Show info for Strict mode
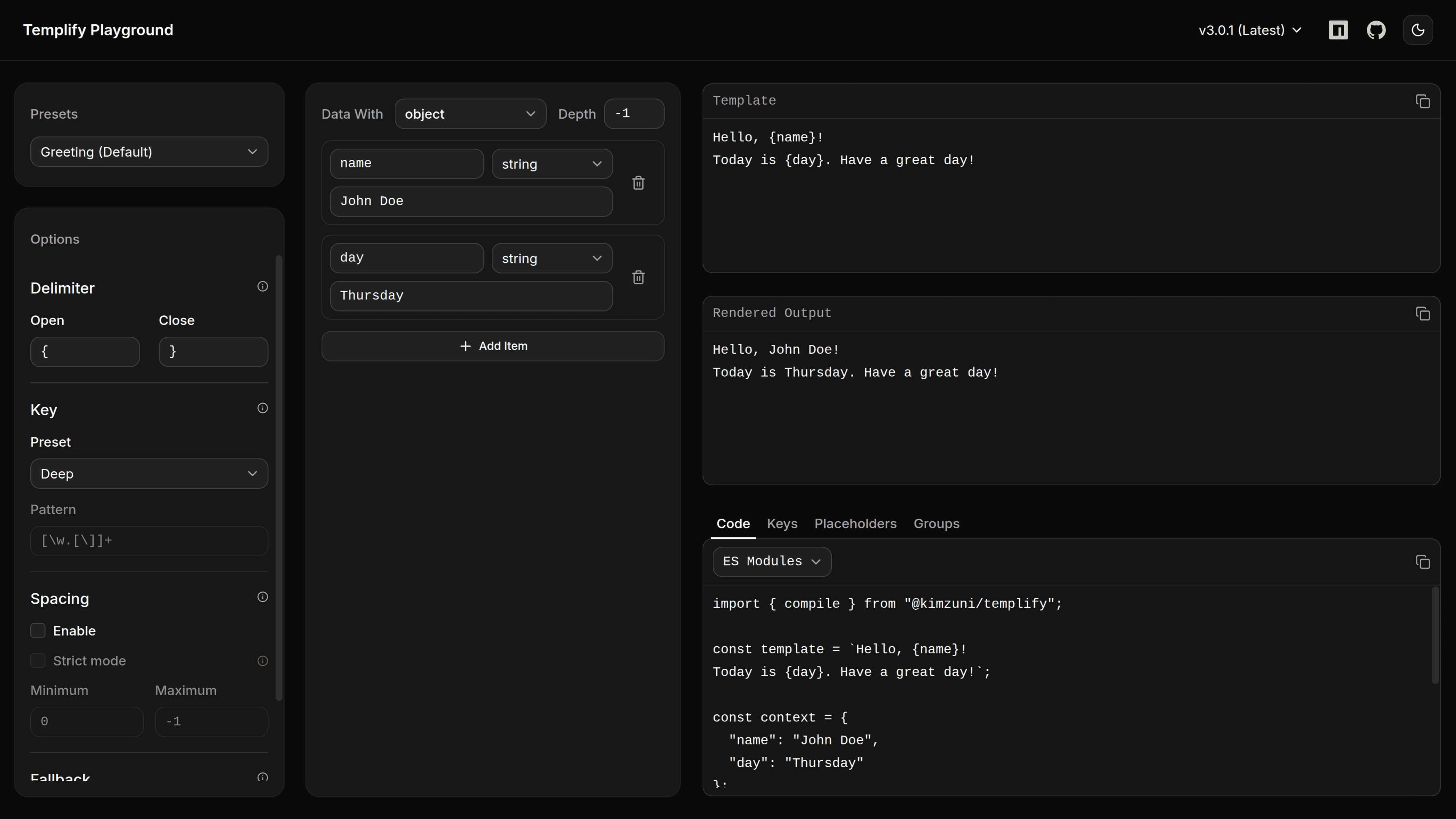This screenshot has width=1456, height=819. point(262,661)
